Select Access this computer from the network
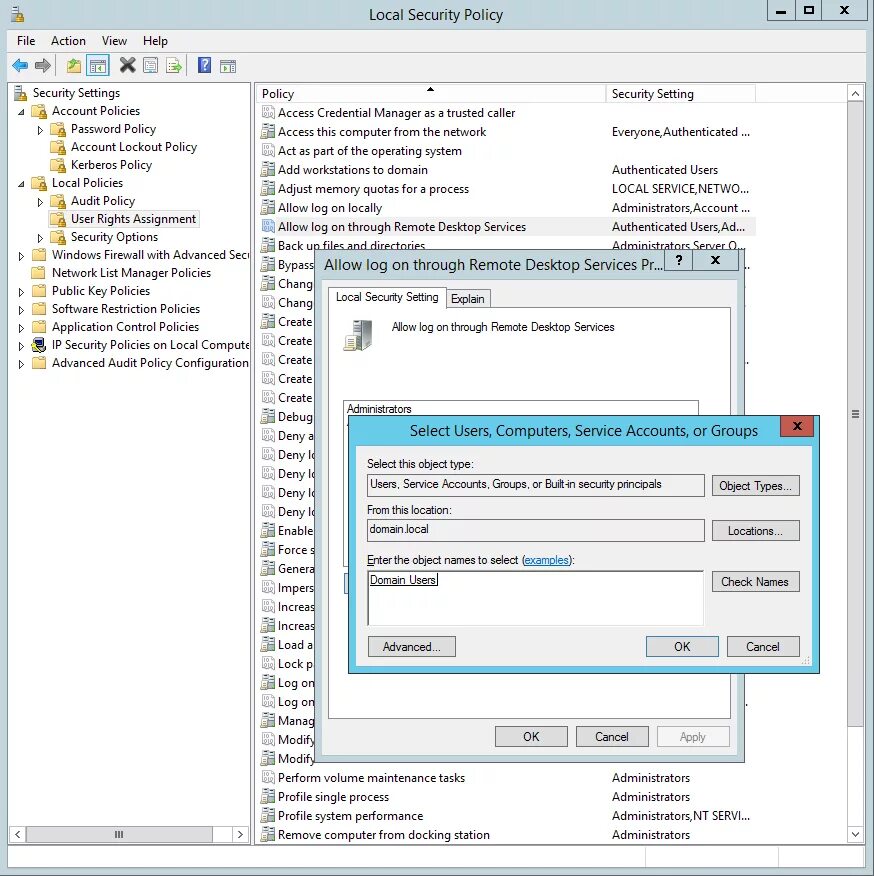This screenshot has width=874, height=876. (x=382, y=132)
